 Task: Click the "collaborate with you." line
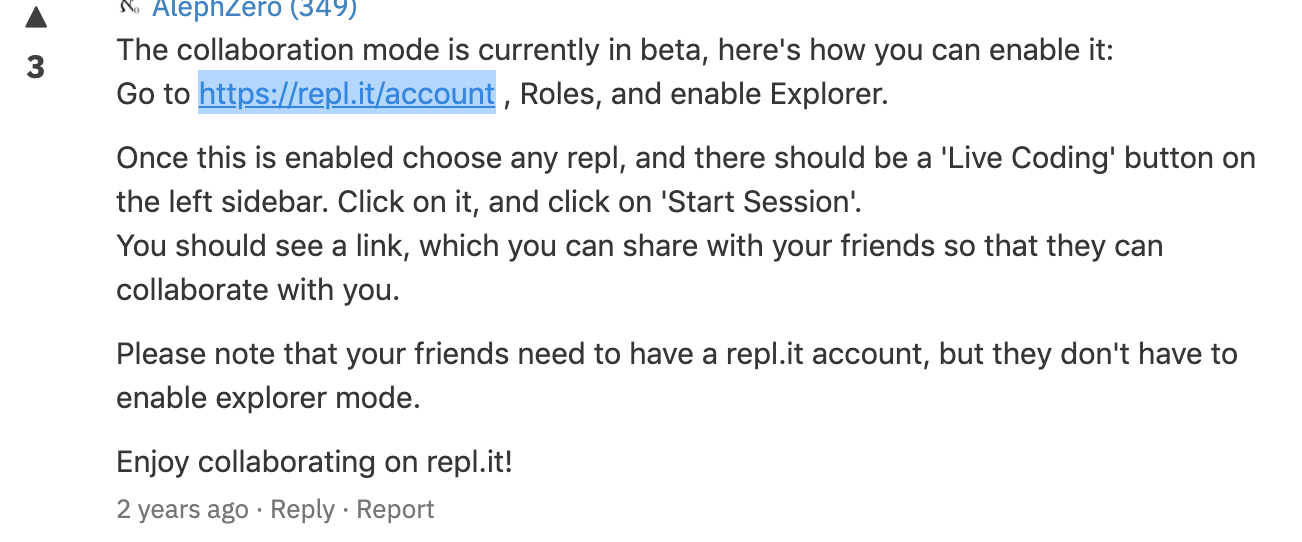click(258, 290)
